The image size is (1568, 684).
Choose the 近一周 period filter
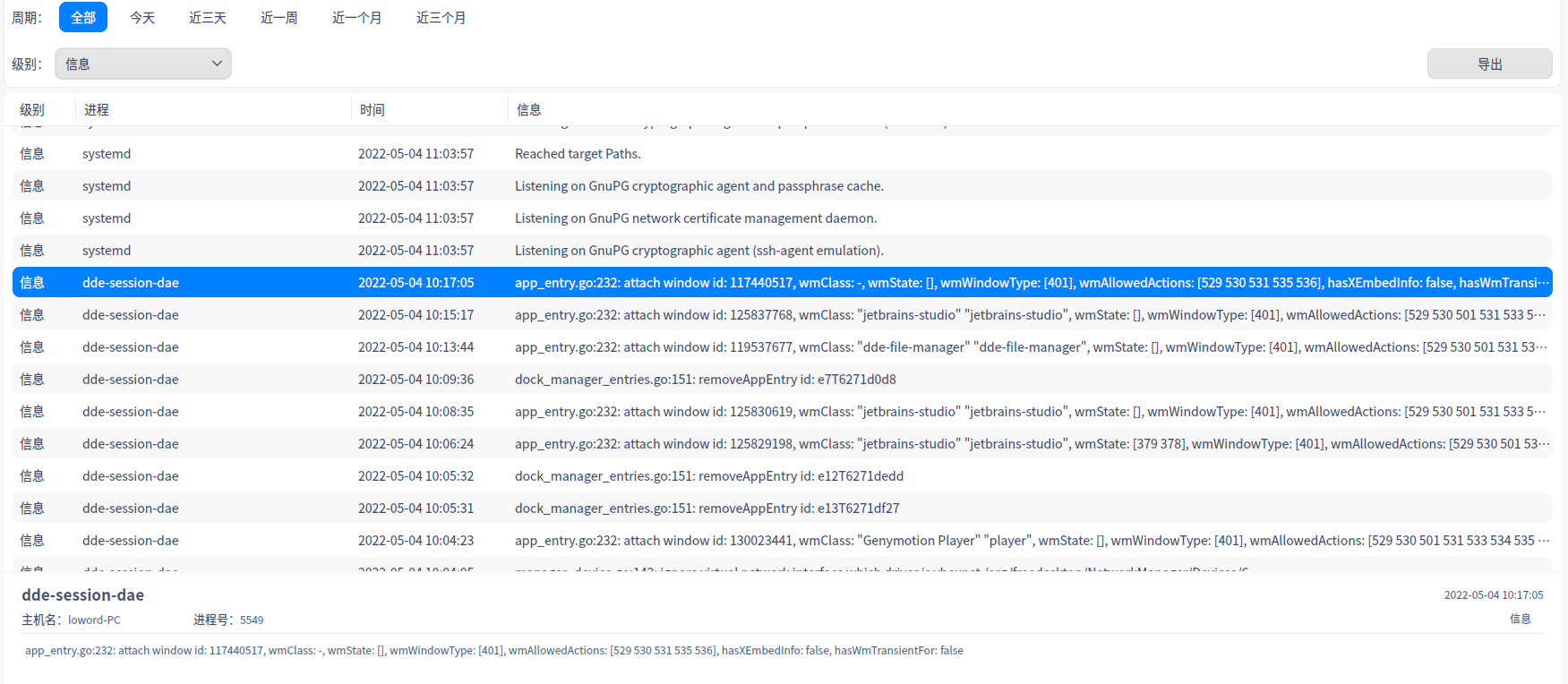coord(278,18)
